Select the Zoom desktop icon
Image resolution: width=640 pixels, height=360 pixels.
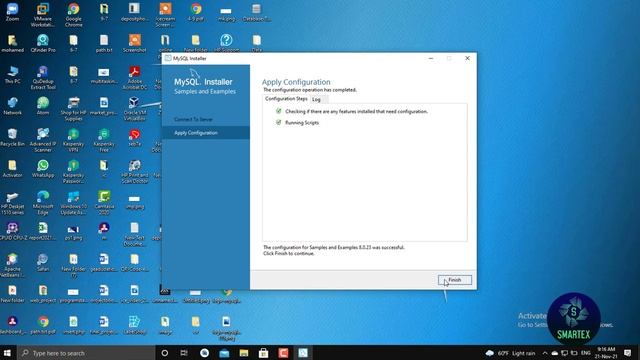tap(12, 12)
